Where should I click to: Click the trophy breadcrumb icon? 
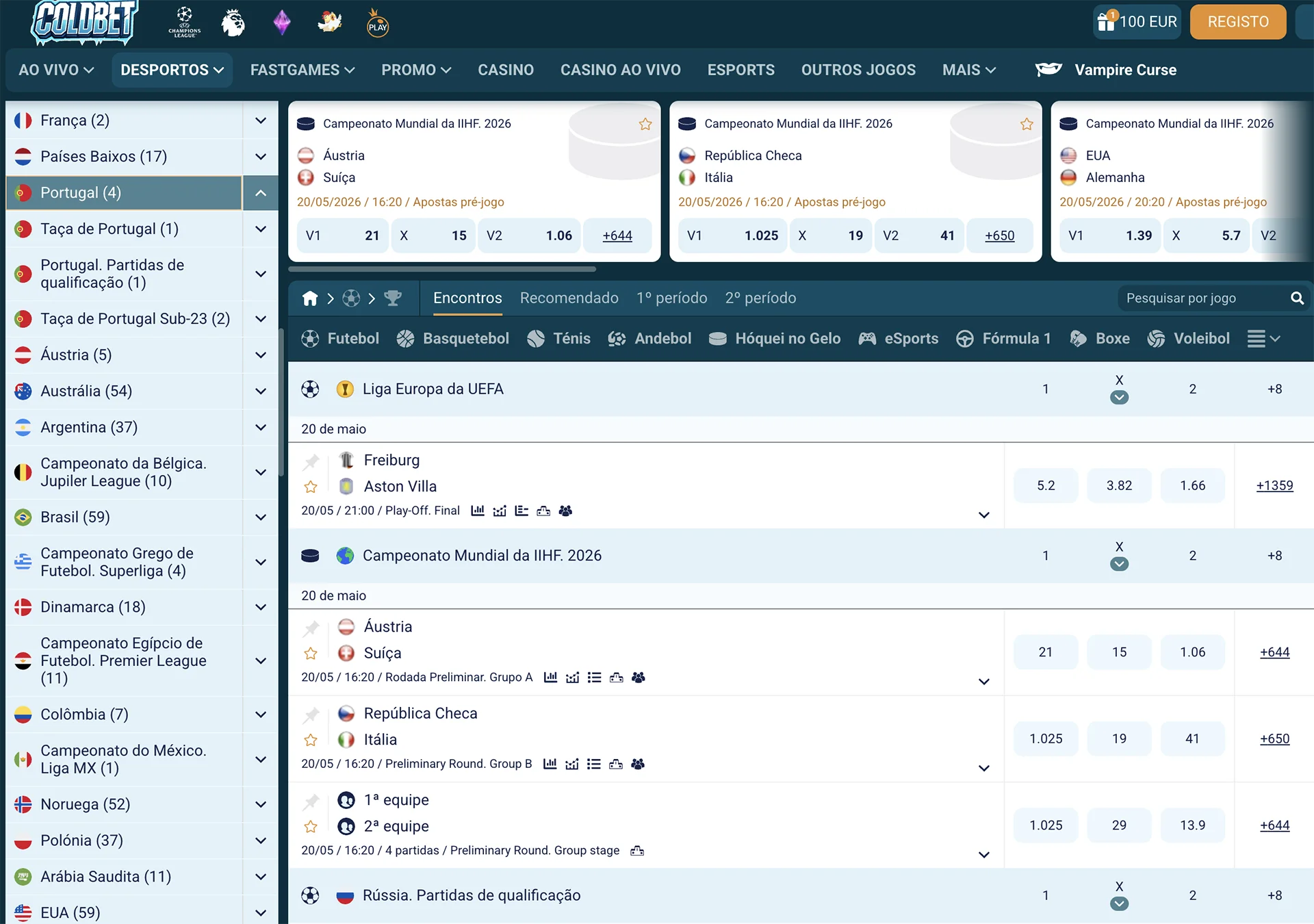coord(393,298)
